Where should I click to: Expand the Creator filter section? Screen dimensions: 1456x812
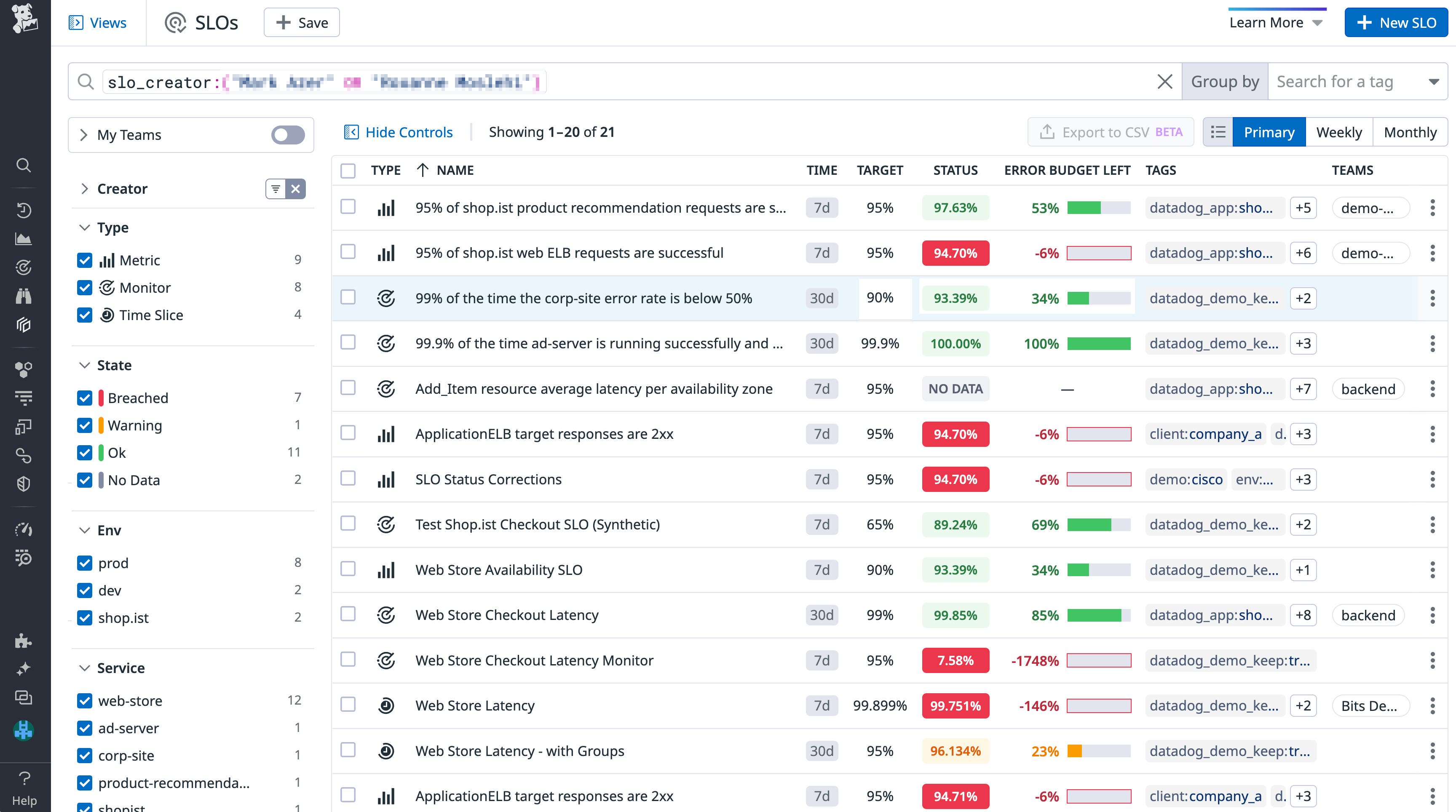(x=85, y=189)
